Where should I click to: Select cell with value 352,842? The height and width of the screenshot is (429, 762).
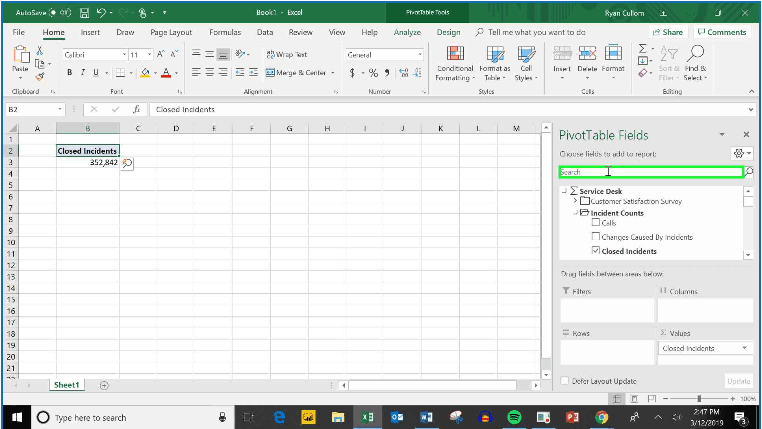tap(87, 162)
